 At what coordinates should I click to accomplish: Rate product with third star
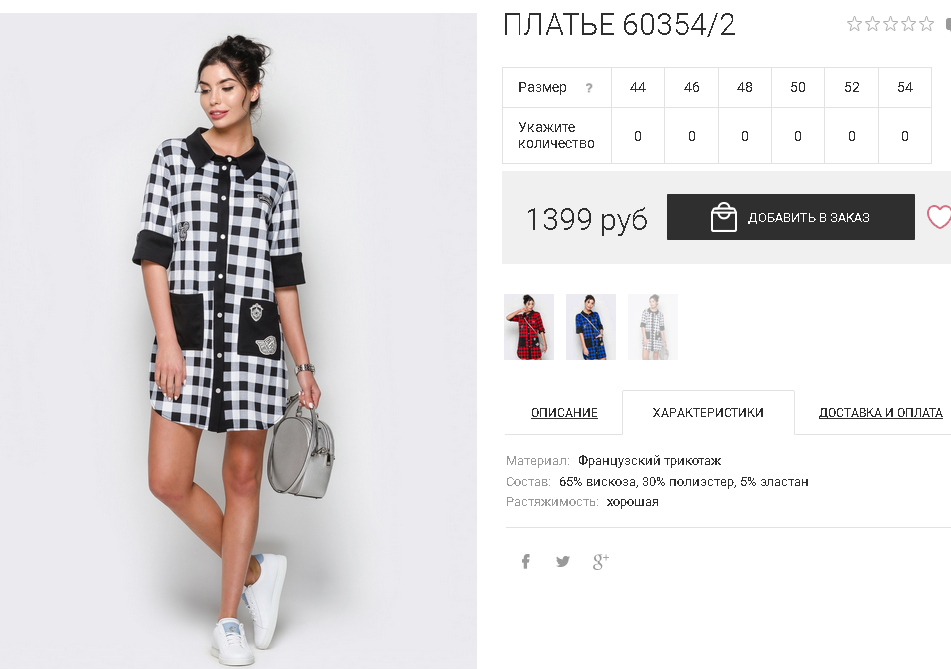coord(890,24)
